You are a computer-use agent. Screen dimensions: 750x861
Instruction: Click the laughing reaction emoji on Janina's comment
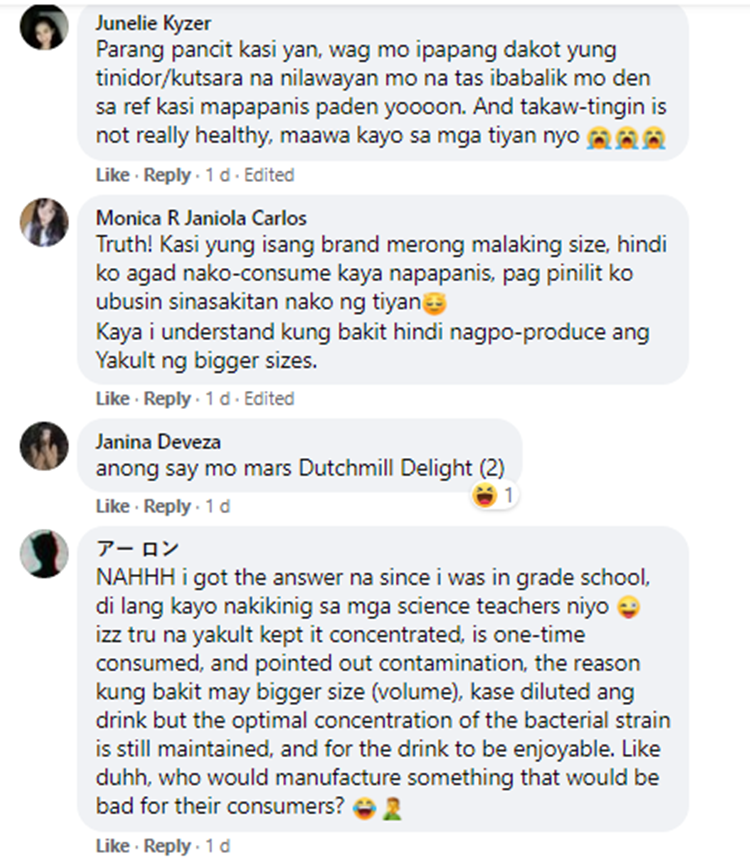486,494
